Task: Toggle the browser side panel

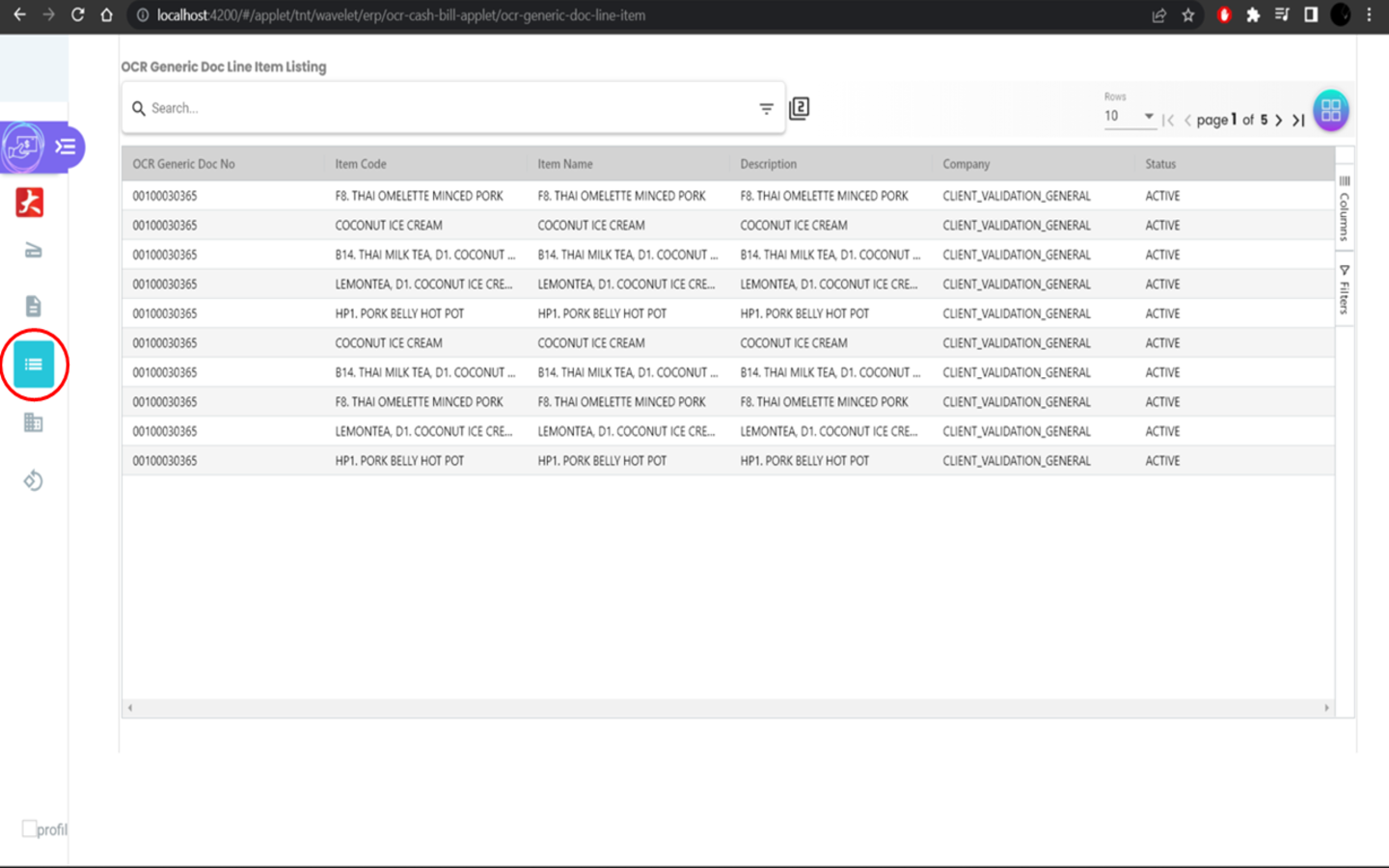Action: (x=1311, y=15)
